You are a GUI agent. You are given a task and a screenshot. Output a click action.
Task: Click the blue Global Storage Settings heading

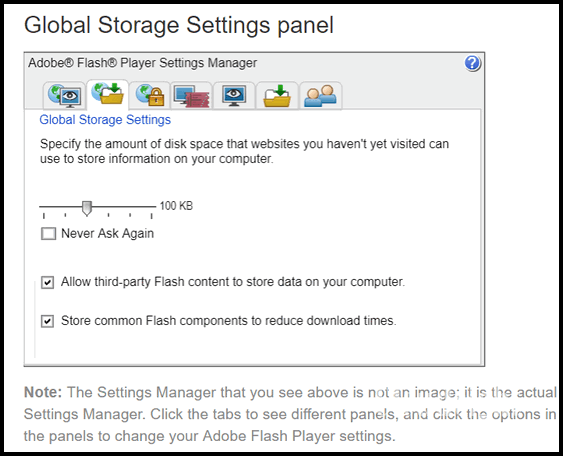click(105, 120)
